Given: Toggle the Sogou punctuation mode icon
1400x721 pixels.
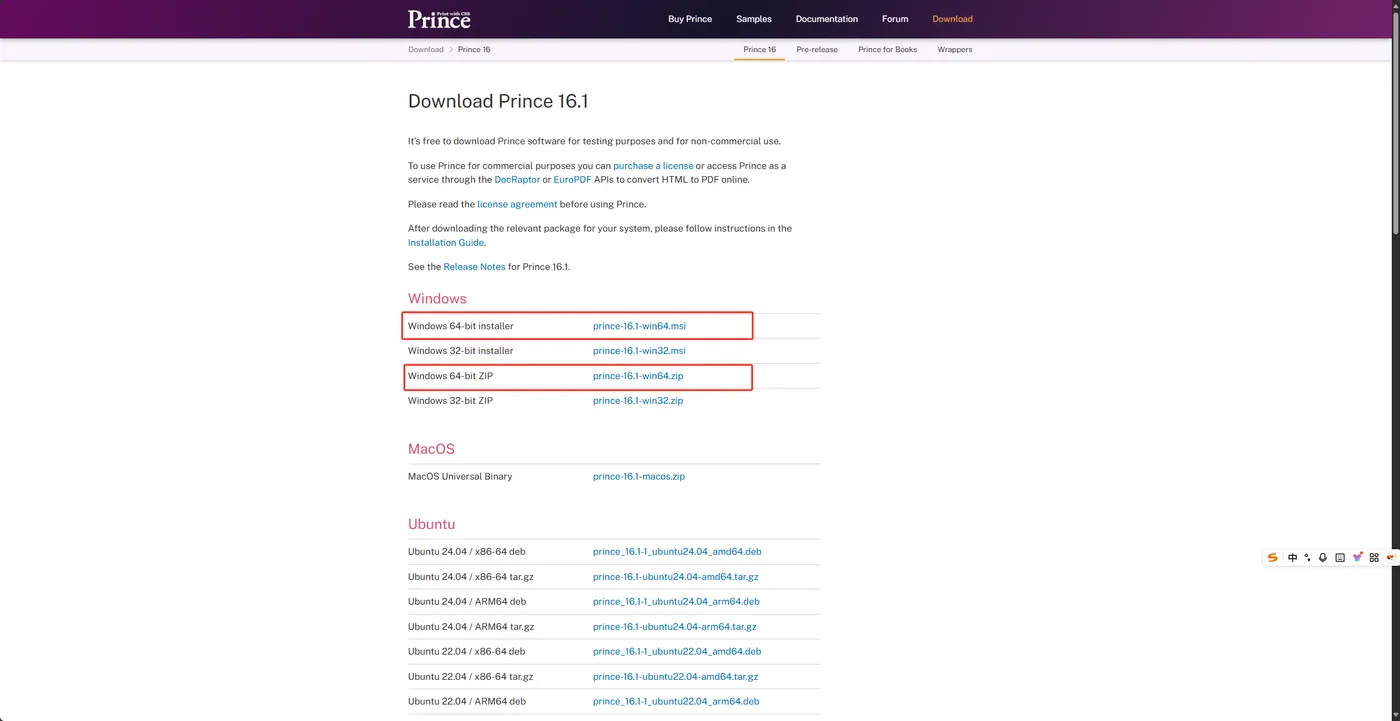Looking at the screenshot, I should point(1307,558).
